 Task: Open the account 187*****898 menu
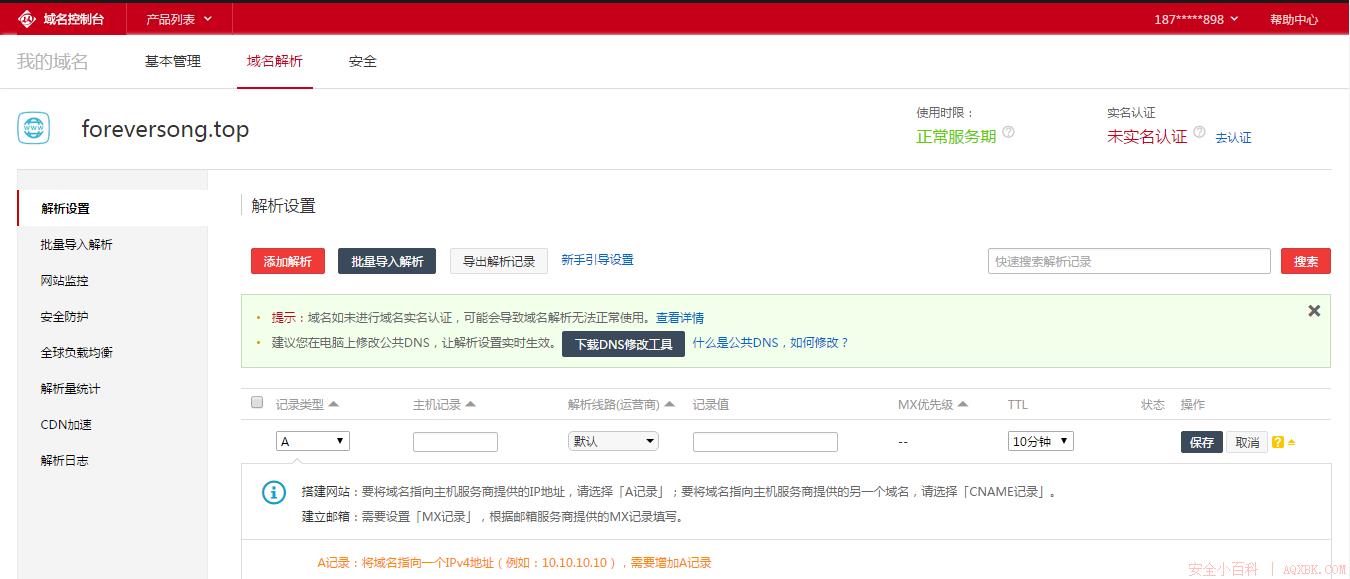(1196, 19)
